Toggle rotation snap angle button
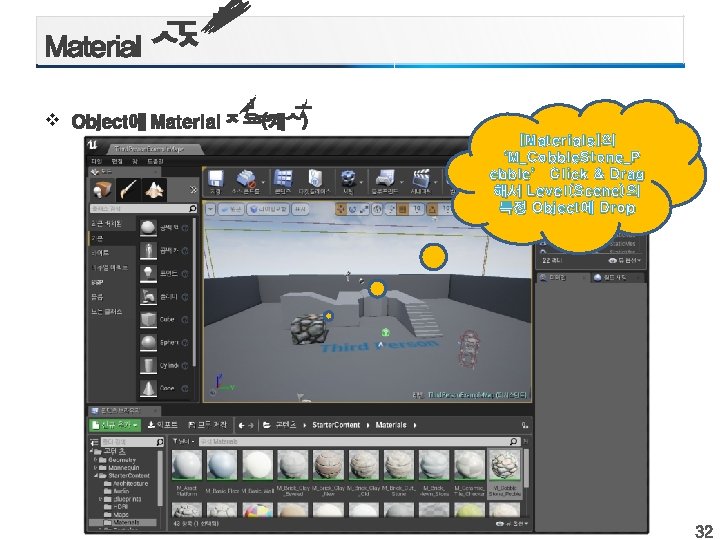 pos(432,209)
